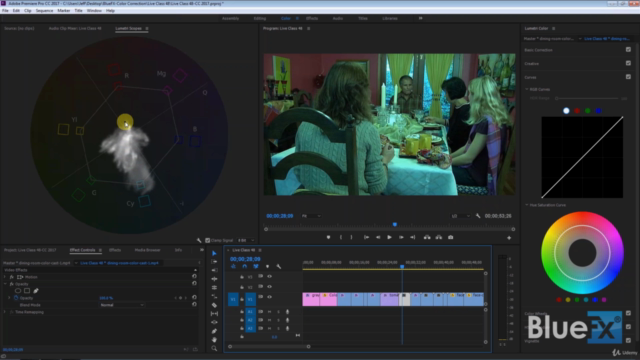Toggle the Opacity animation stopwatch
640x360 pixels.
(x=16, y=298)
